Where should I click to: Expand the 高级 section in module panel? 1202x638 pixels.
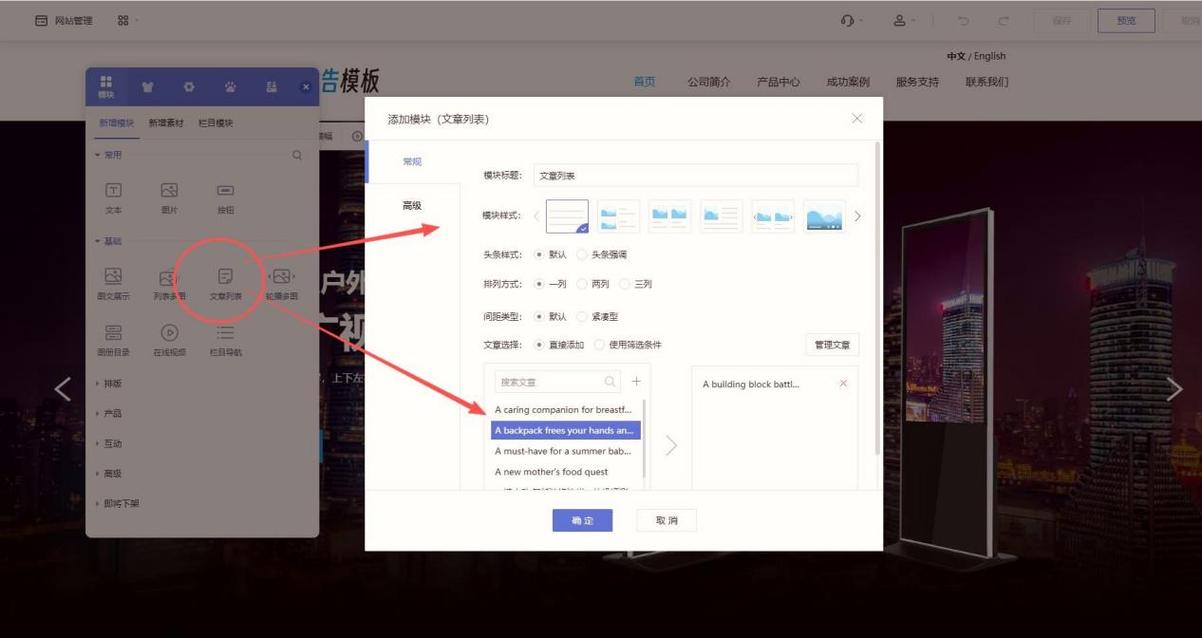[x=108, y=473]
